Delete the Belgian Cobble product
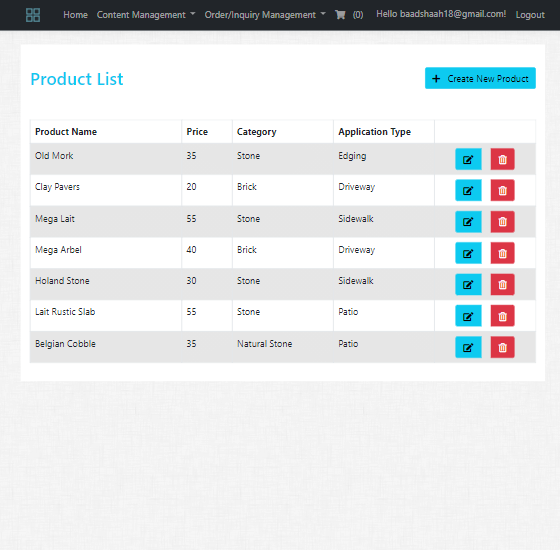 (502, 347)
